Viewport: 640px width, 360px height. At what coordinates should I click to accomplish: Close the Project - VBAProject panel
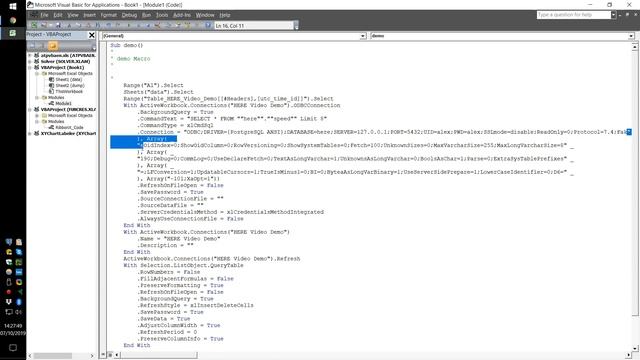(91, 35)
